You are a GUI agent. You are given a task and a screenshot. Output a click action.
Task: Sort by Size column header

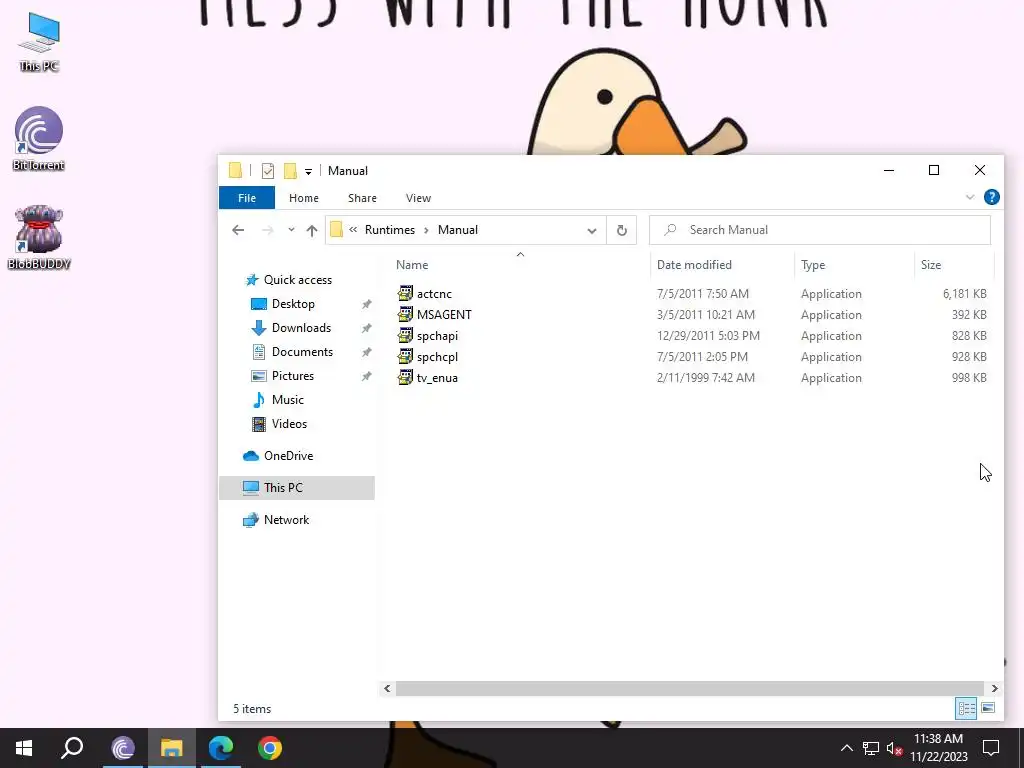[x=931, y=264]
